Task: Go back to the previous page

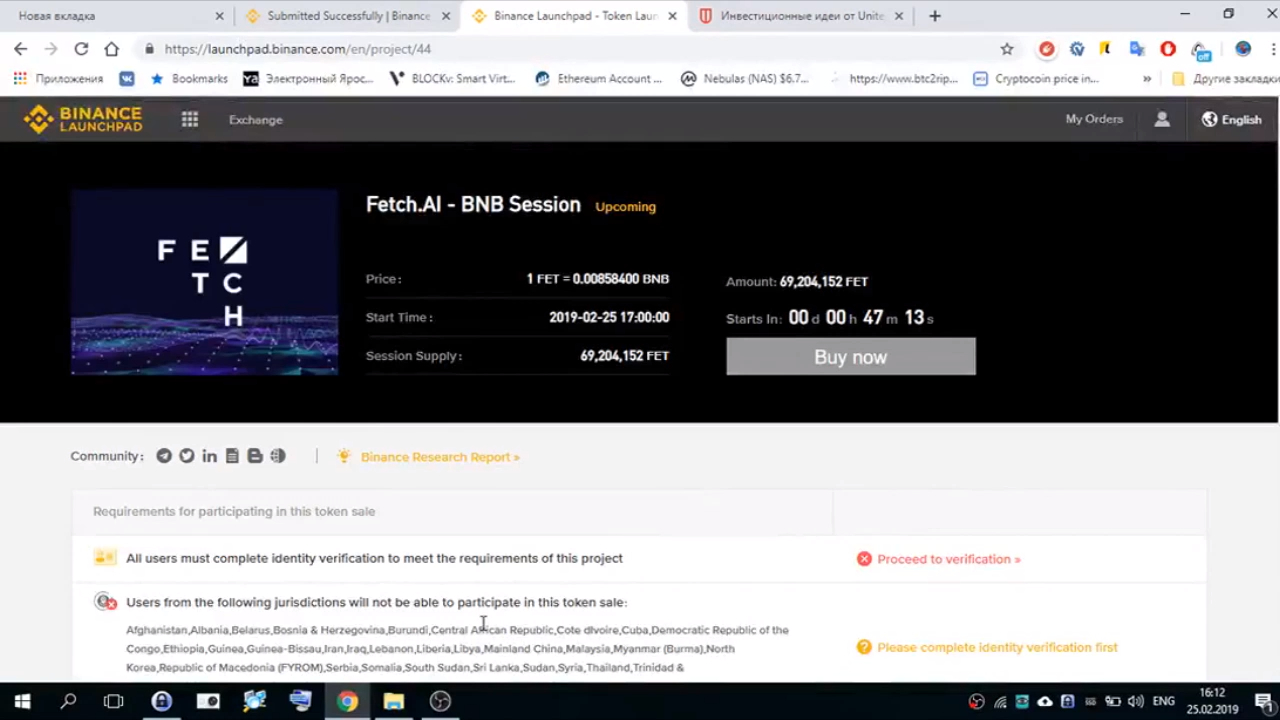Action: click(x=21, y=49)
